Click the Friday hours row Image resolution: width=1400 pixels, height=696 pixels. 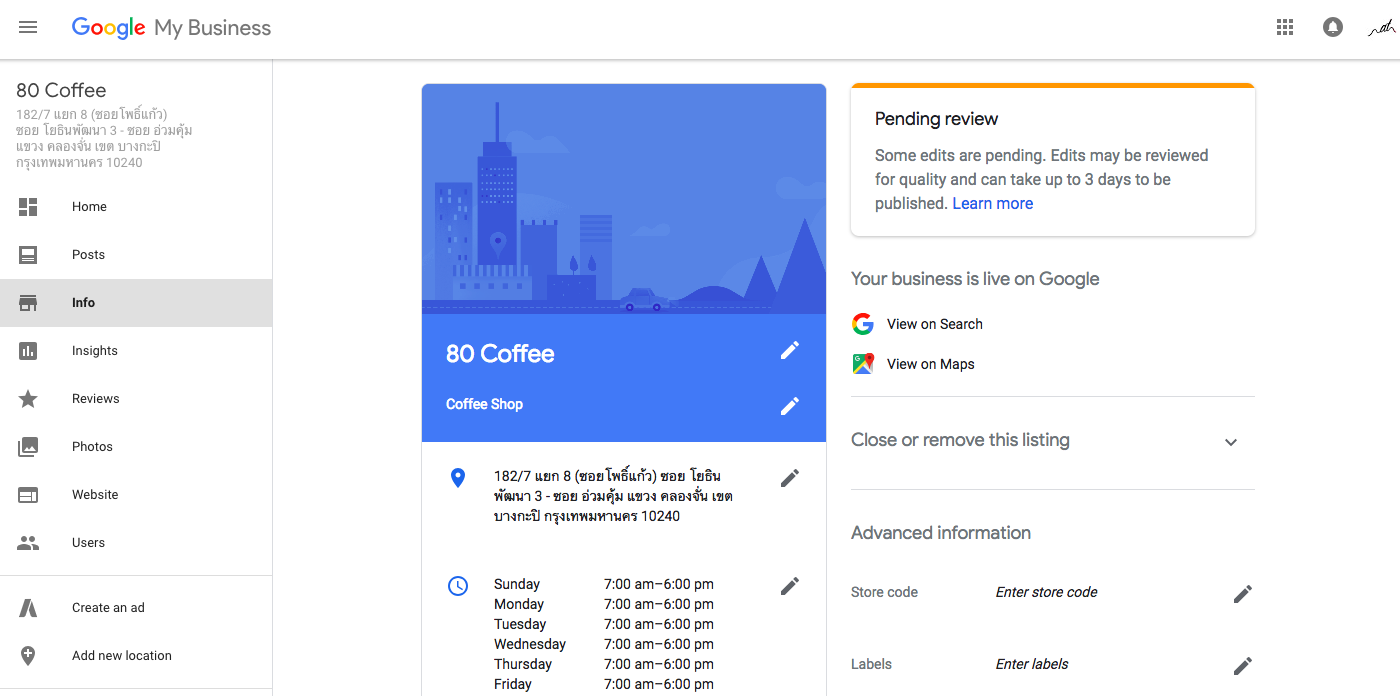click(604, 684)
